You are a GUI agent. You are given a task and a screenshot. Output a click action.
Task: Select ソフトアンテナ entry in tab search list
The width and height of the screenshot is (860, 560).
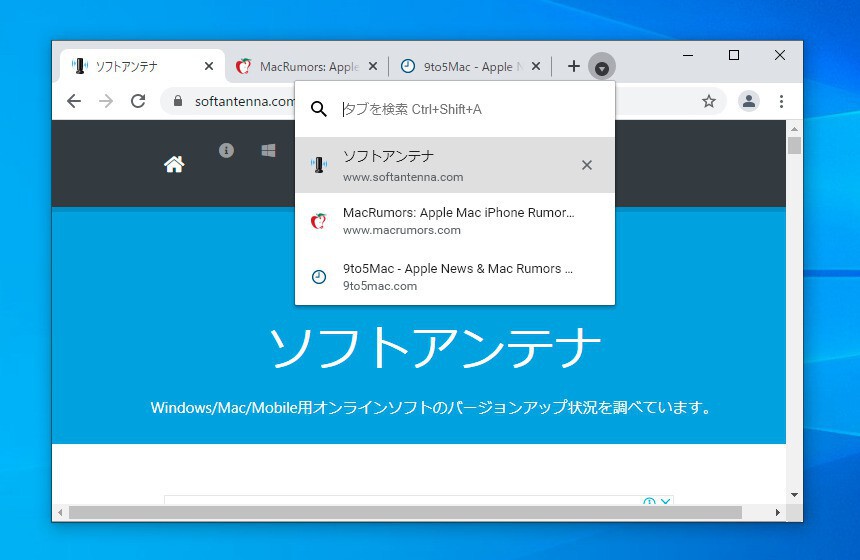pos(455,165)
